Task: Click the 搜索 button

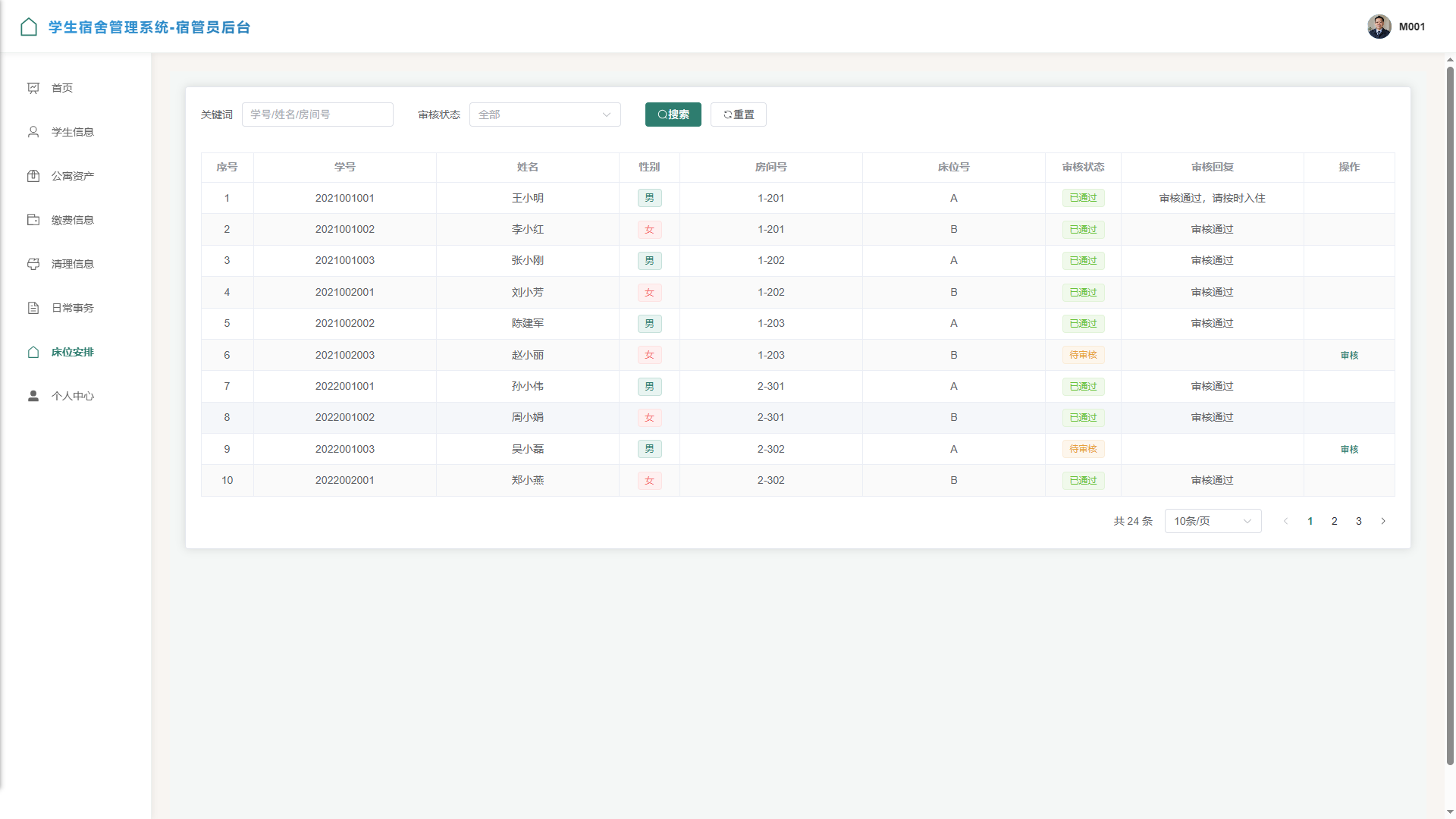Action: (x=673, y=115)
